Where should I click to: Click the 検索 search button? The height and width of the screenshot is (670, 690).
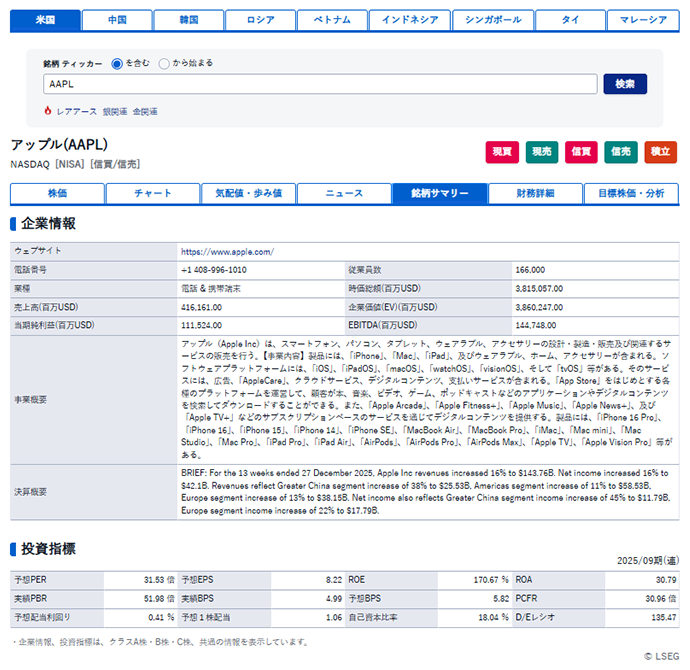[x=625, y=84]
